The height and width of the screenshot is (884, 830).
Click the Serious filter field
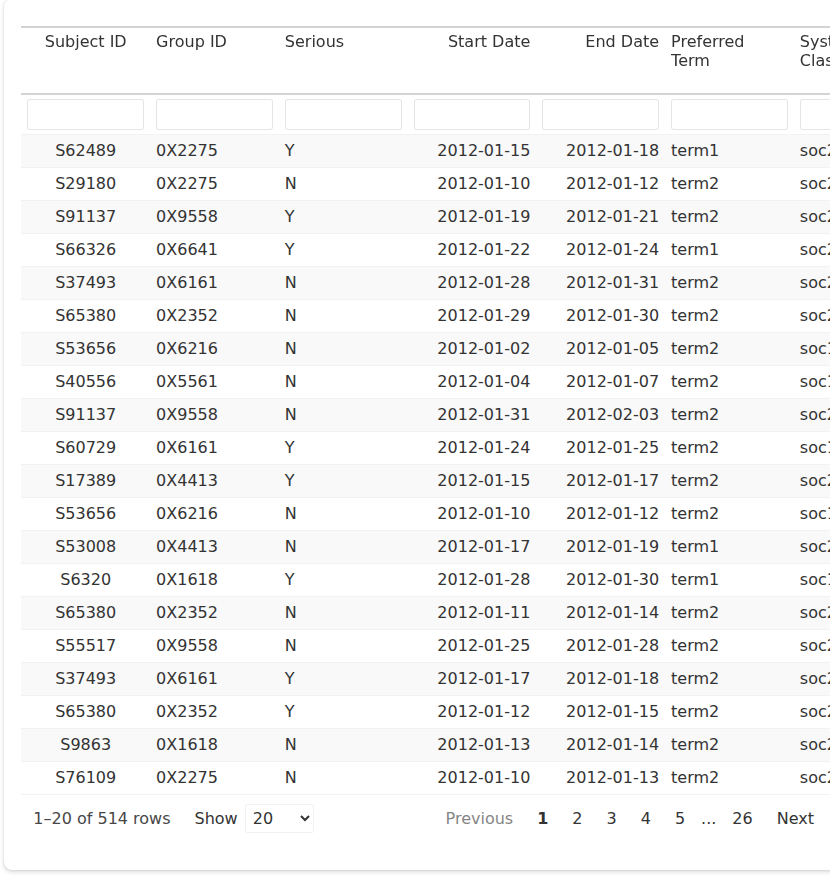343,114
